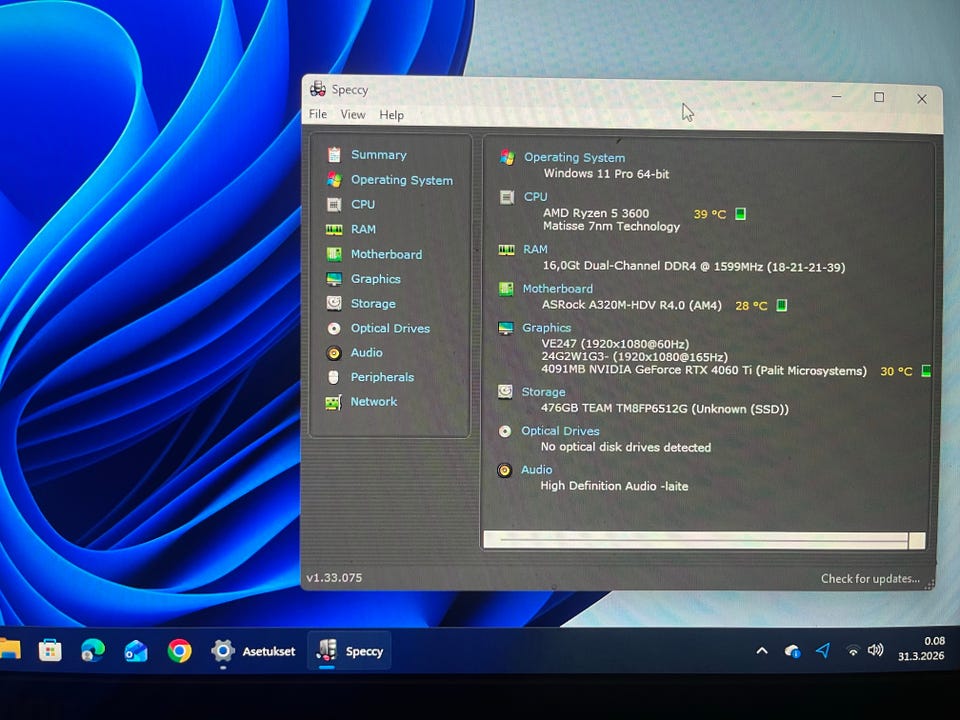Click the Windows 11 Pro 64-bit text
The image size is (960, 720).
[606, 174]
